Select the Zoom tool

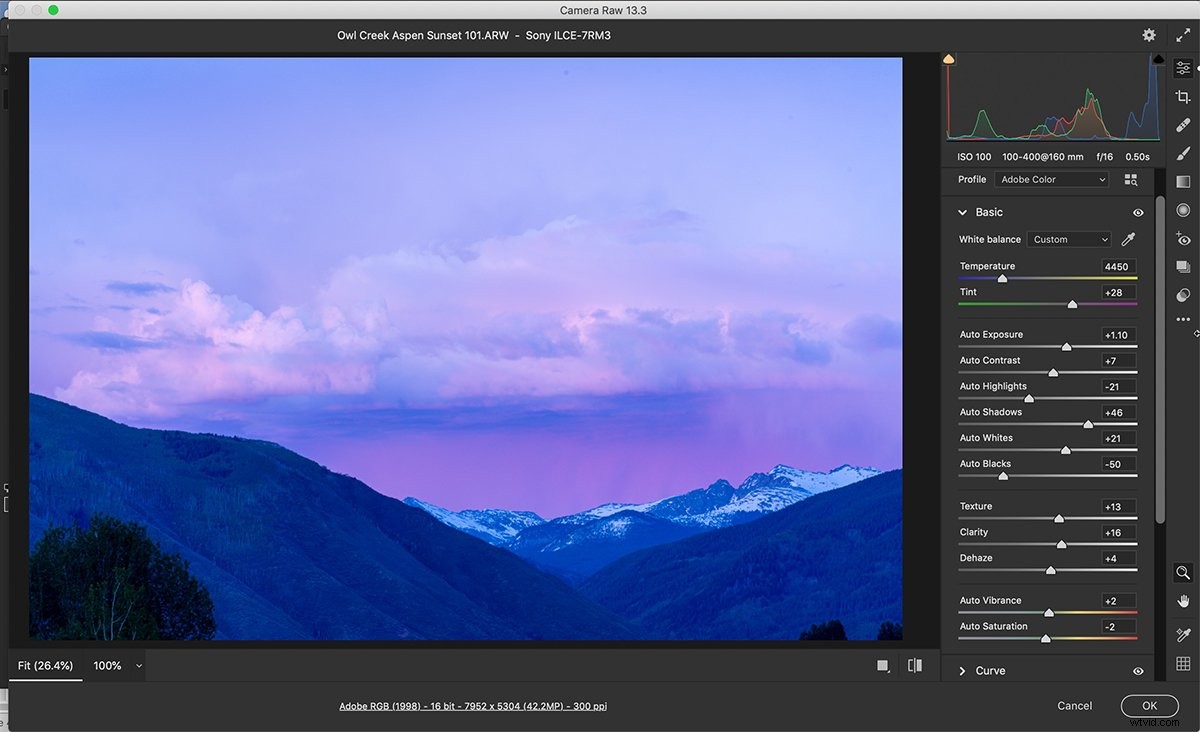click(1183, 573)
